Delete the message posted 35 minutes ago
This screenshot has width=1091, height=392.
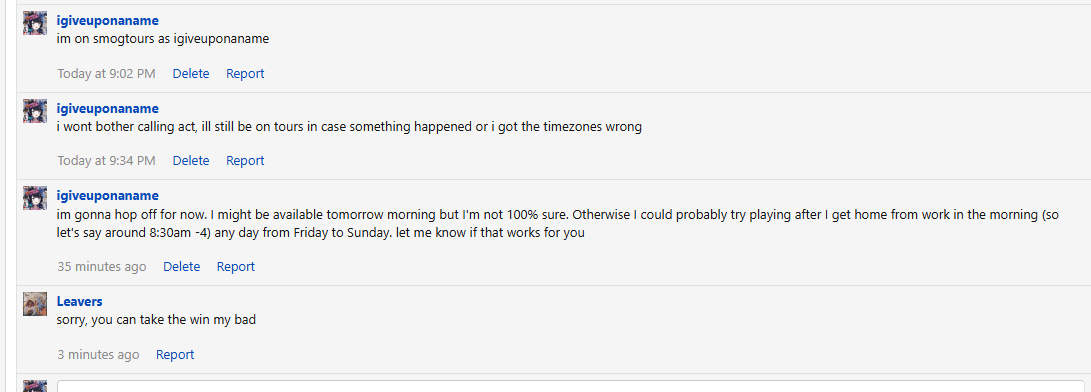point(182,267)
